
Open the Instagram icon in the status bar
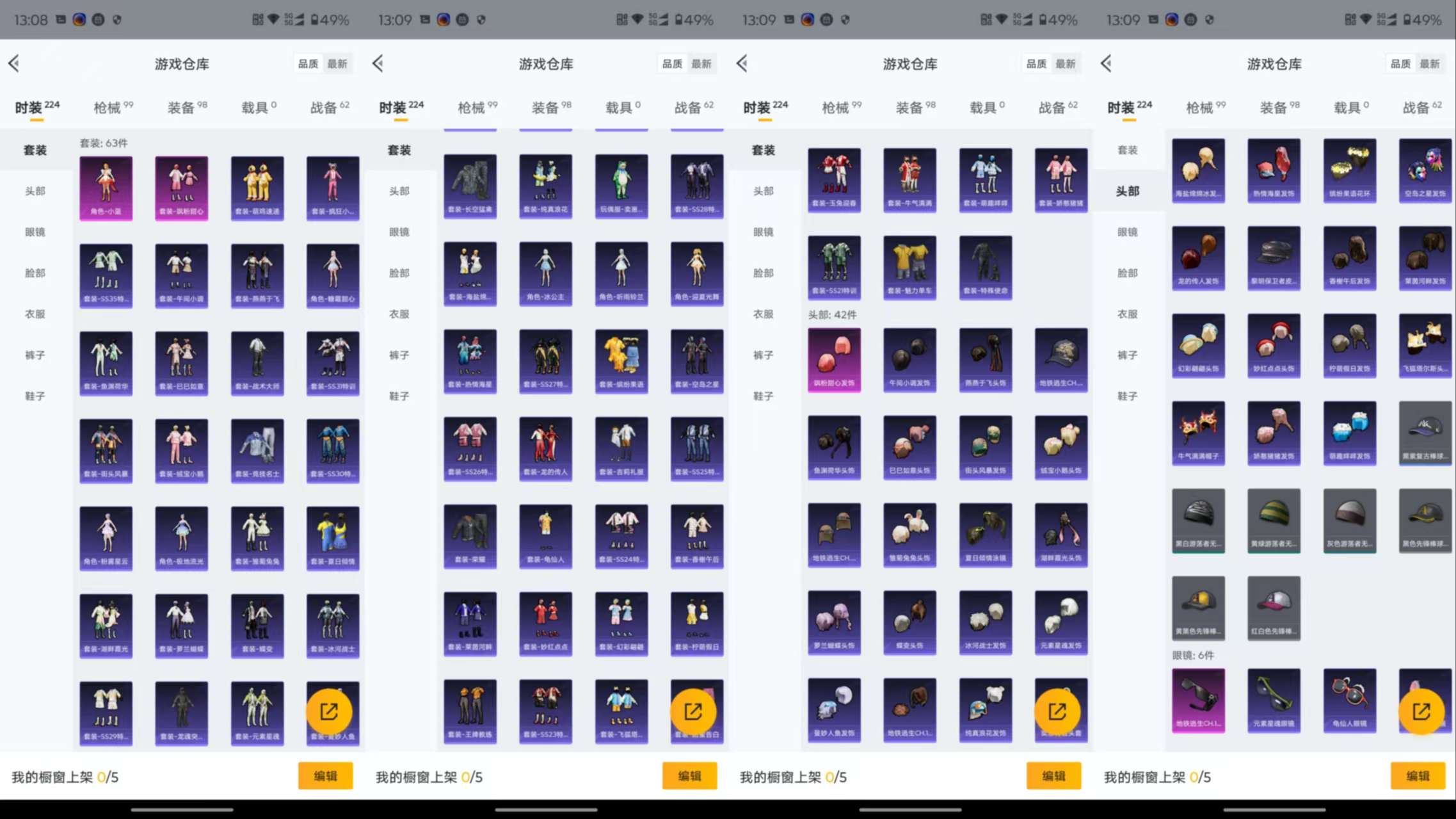pyautogui.click(x=79, y=19)
